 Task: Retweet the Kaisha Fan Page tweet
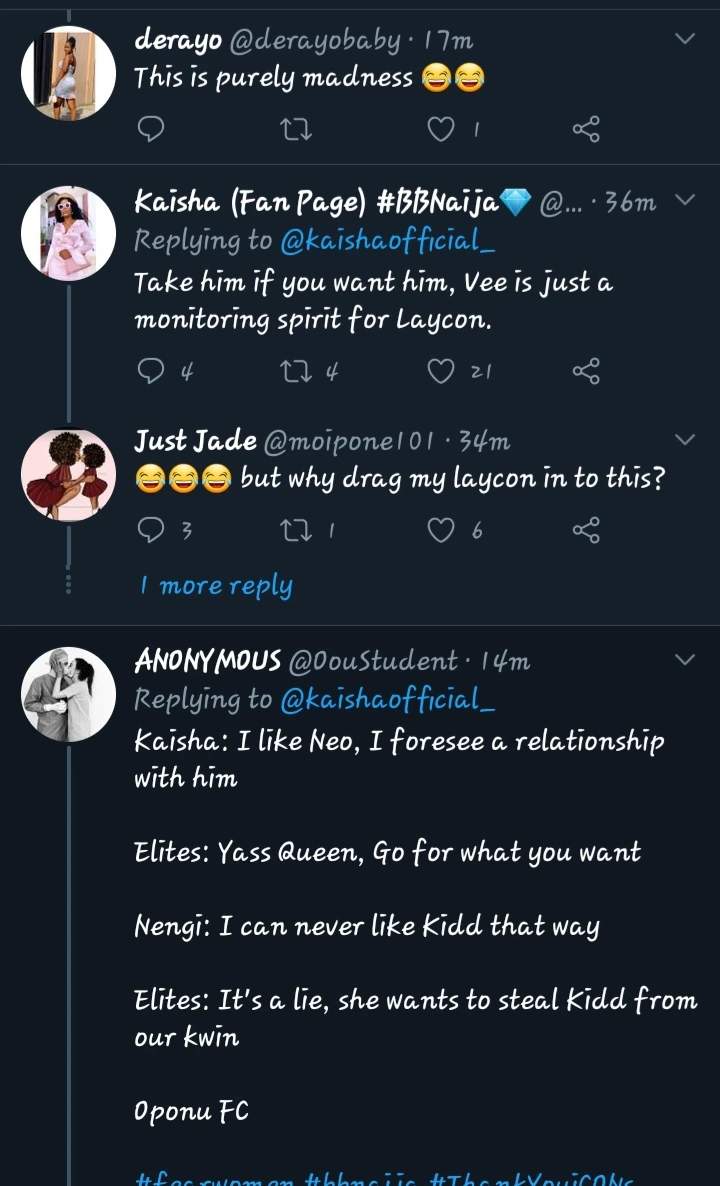tap(297, 372)
